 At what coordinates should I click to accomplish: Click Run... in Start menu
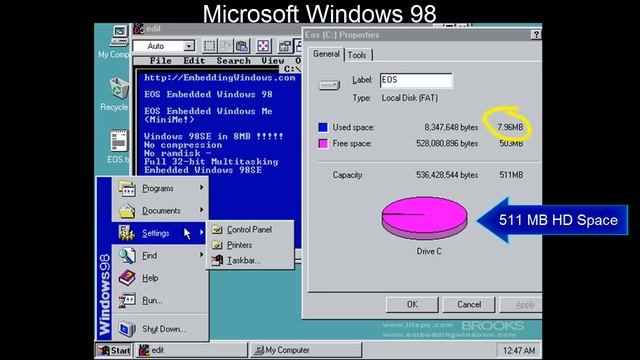[x=160, y=300]
